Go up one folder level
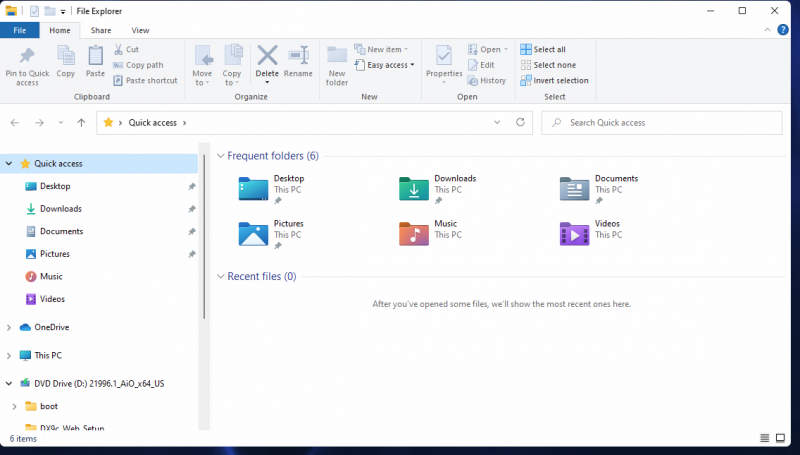800x455 pixels. tap(81, 122)
